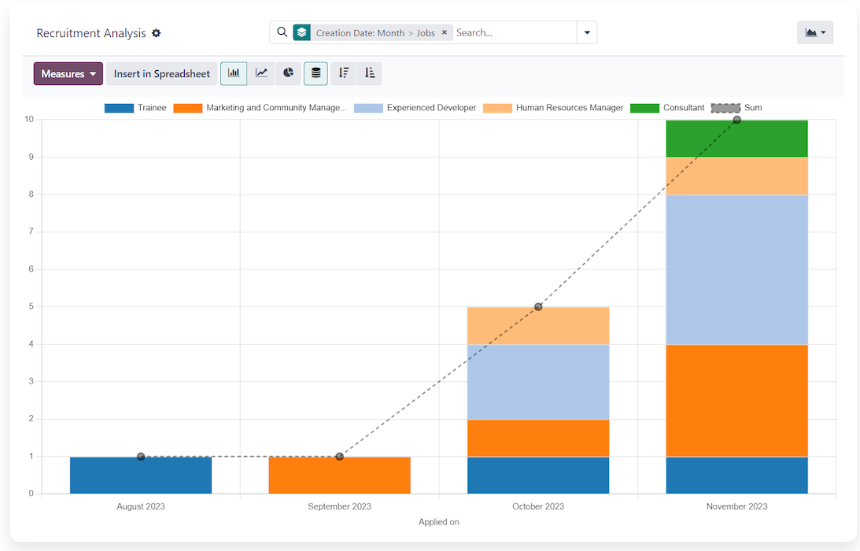
Task: Toggle Trainee series in the legend
Action: pyautogui.click(x=135, y=107)
